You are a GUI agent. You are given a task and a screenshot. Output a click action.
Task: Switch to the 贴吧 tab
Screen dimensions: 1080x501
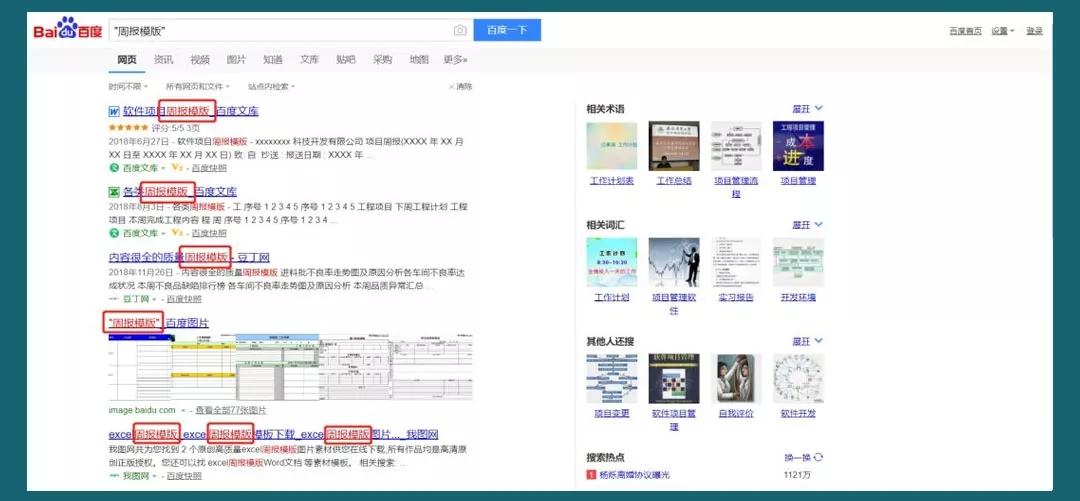click(346, 60)
